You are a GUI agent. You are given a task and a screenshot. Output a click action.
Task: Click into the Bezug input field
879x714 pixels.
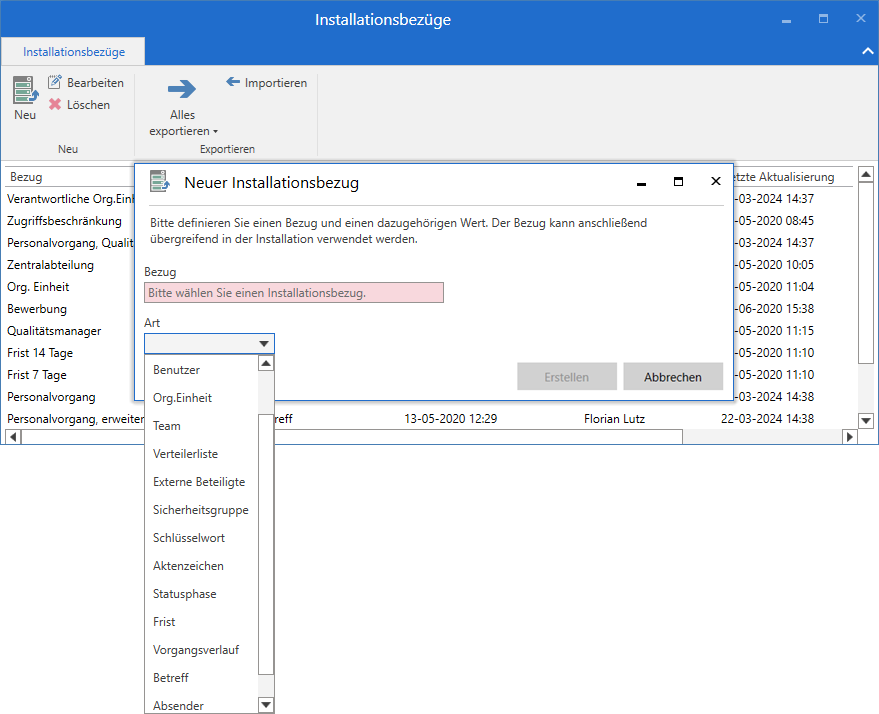point(294,293)
